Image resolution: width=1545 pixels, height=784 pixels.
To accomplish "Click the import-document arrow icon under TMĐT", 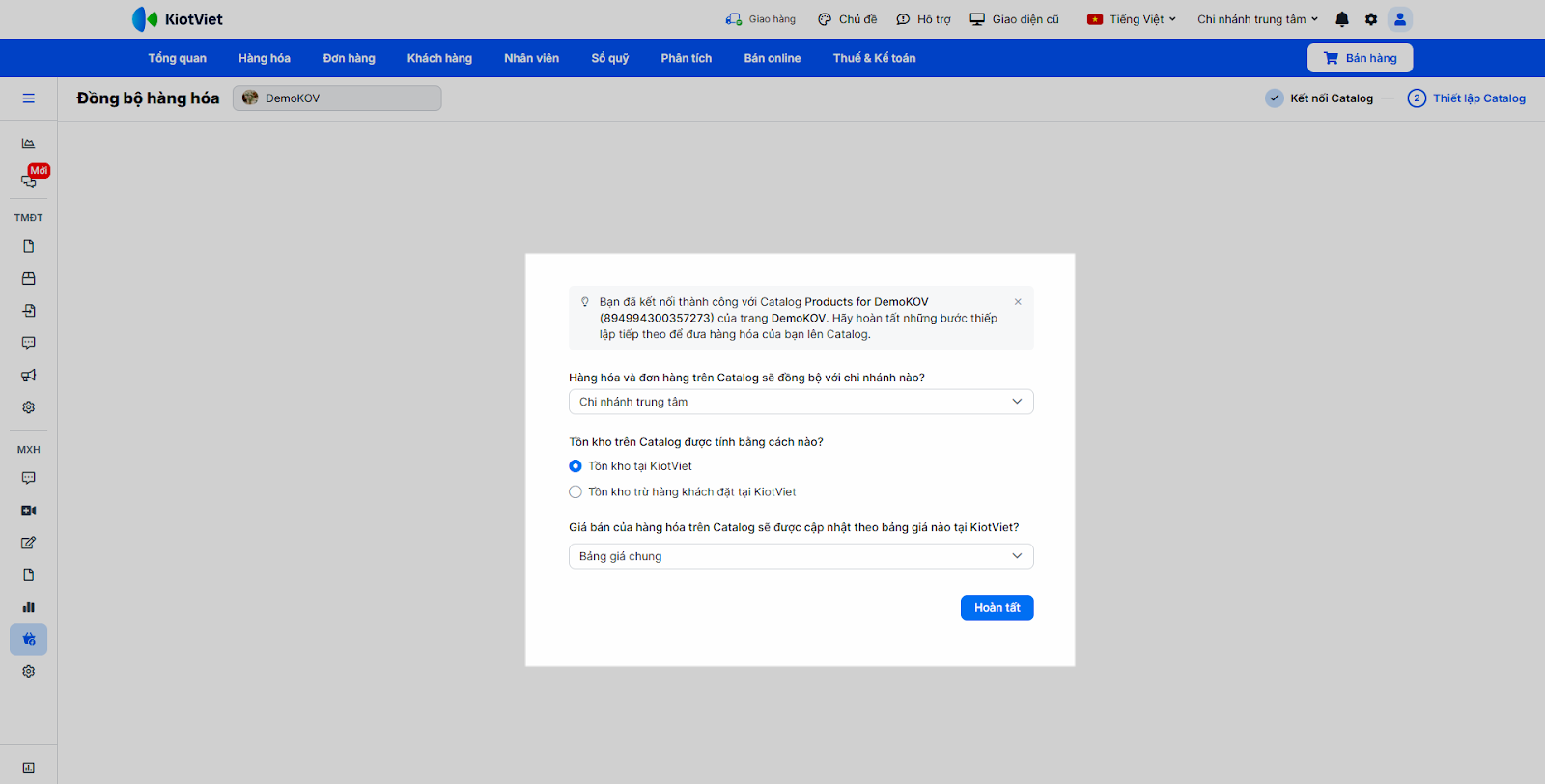I will (x=29, y=311).
